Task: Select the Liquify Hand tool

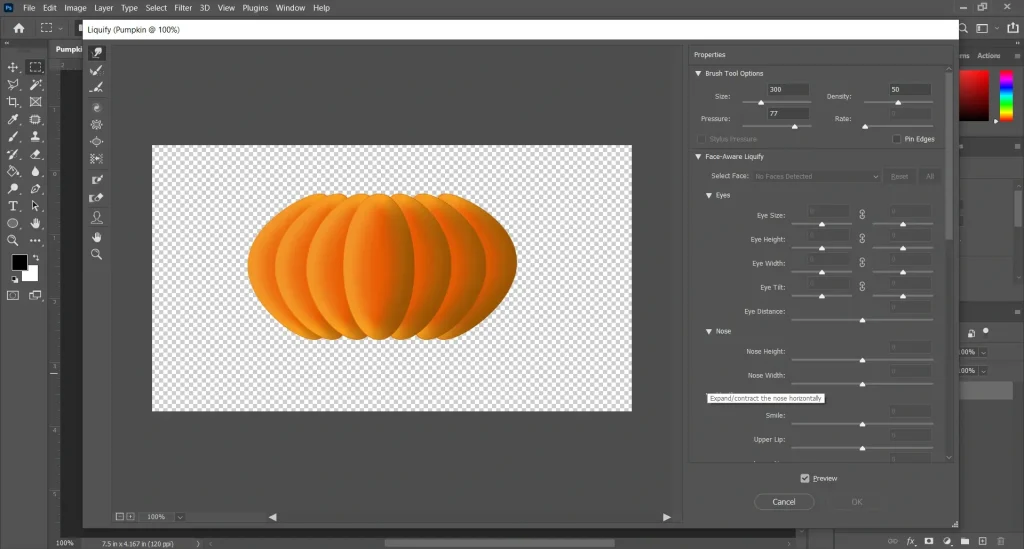Action: 97,237
